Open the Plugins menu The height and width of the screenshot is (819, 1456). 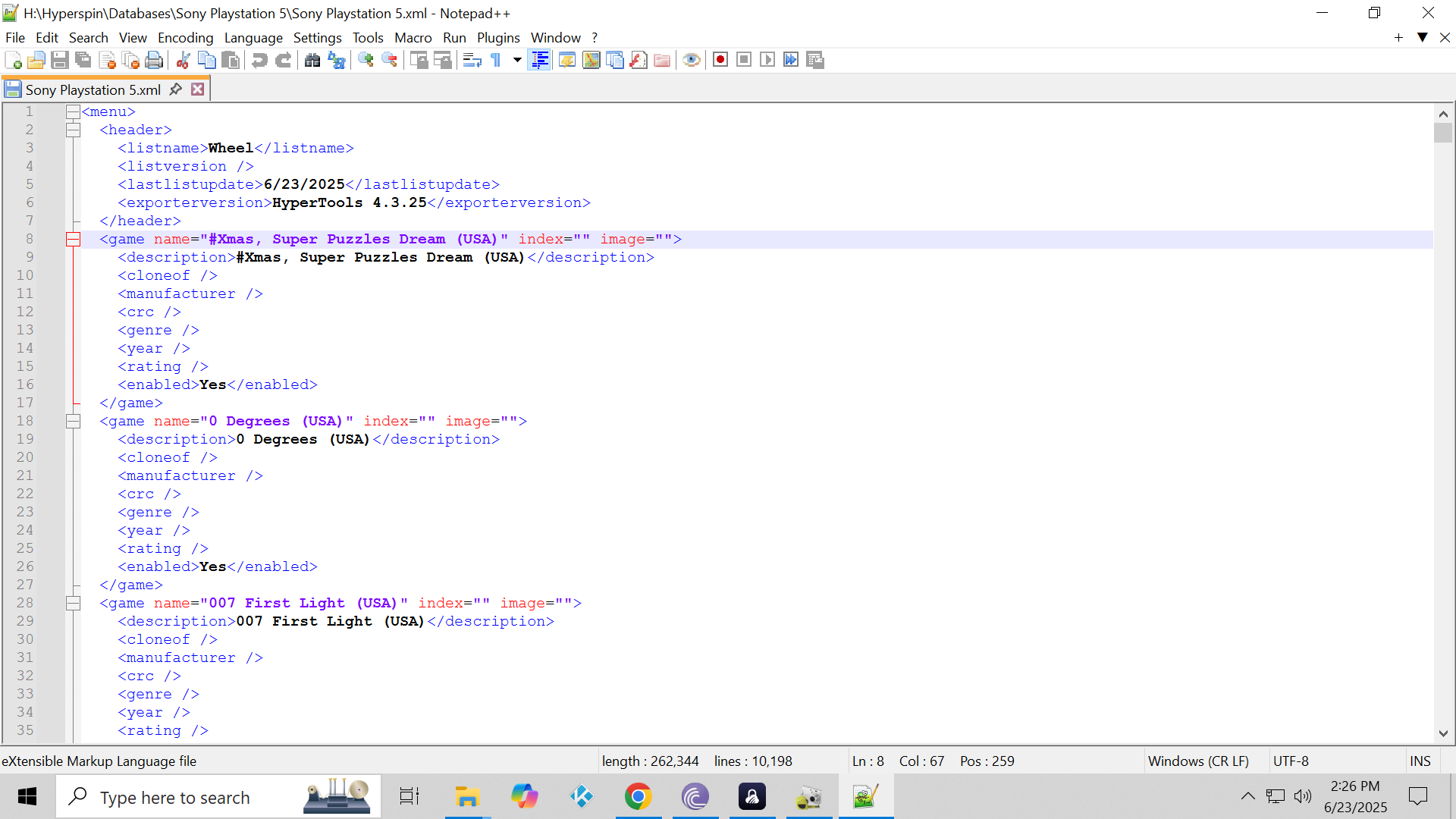[498, 38]
